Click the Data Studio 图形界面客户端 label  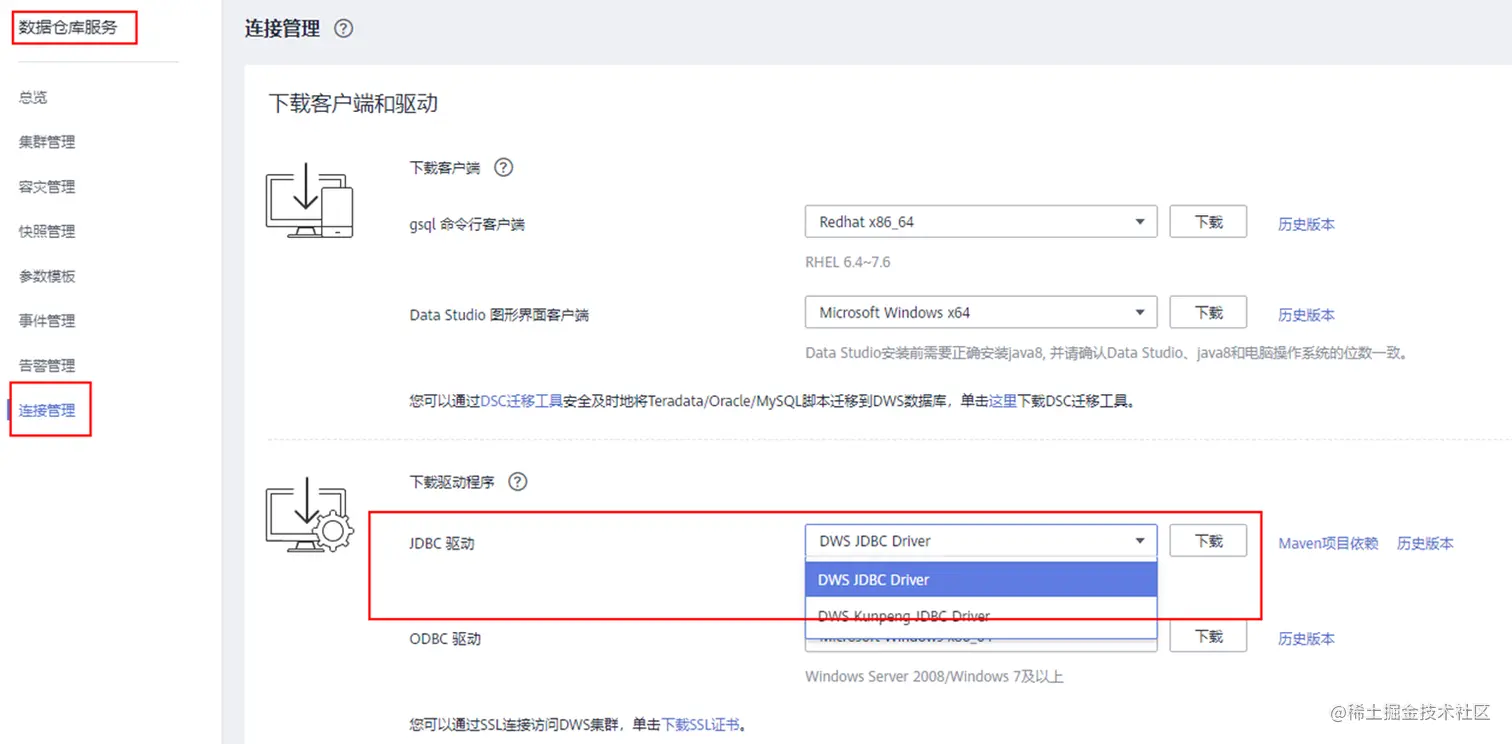point(499,314)
